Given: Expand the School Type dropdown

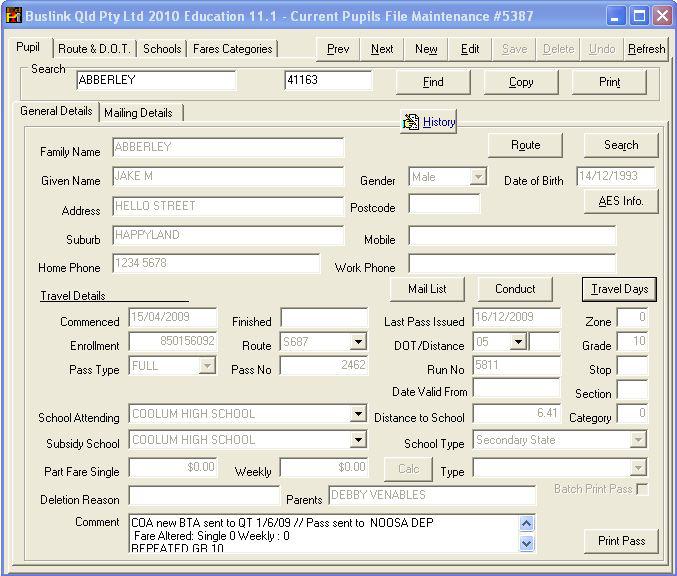Looking at the screenshot, I should 638,440.
